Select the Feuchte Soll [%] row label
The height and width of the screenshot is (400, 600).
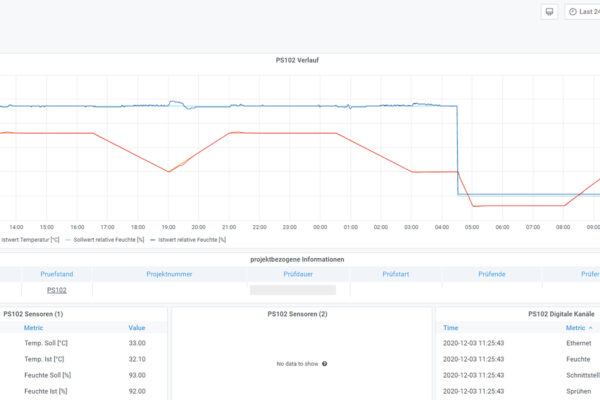click(x=47, y=375)
